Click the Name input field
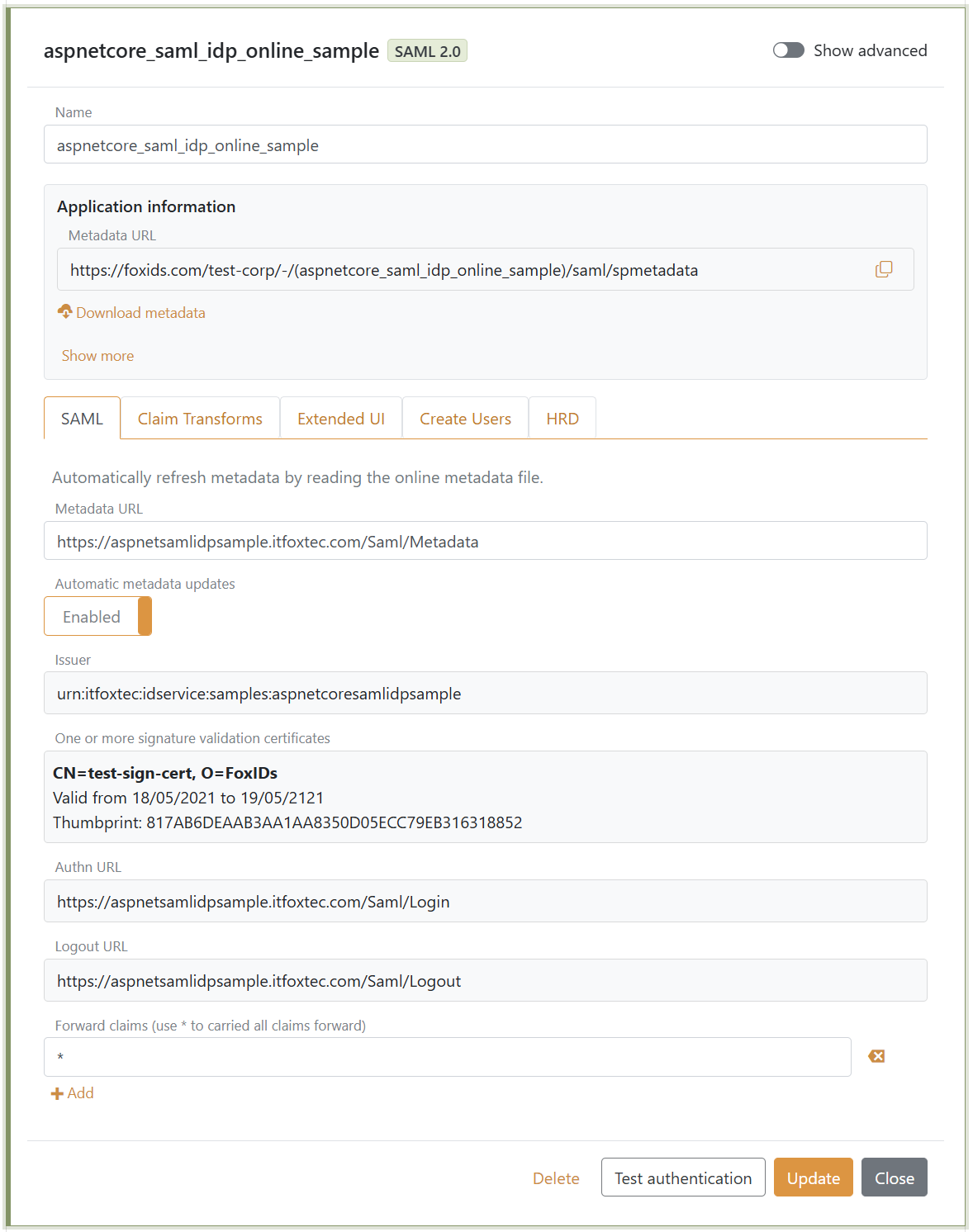Image resolution: width=973 pixels, height=1232 pixels. click(486, 145)
